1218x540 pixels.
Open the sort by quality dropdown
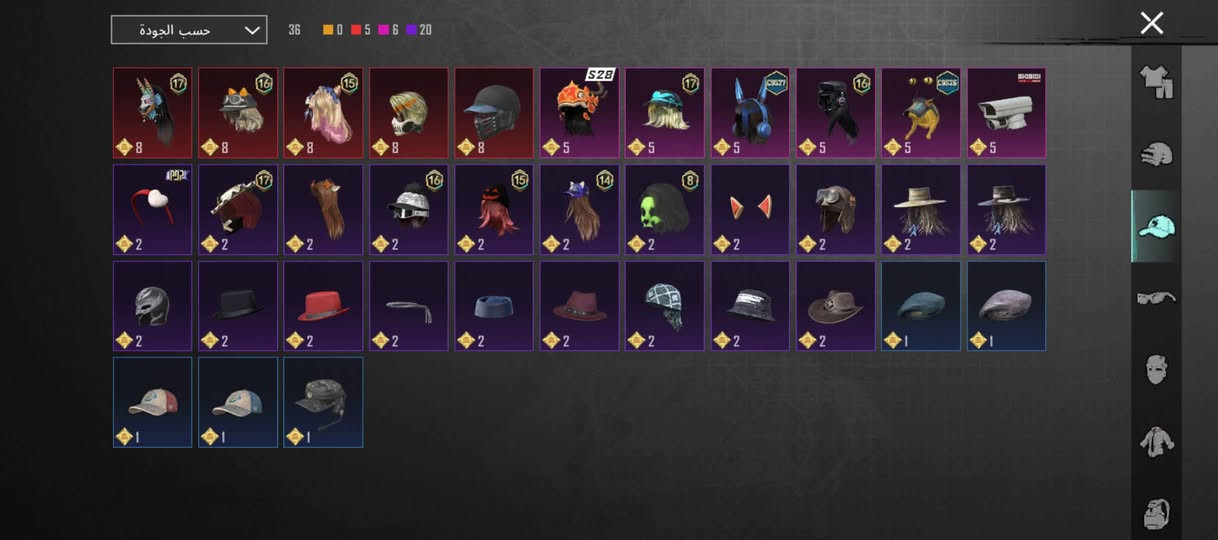pos(189,30)
